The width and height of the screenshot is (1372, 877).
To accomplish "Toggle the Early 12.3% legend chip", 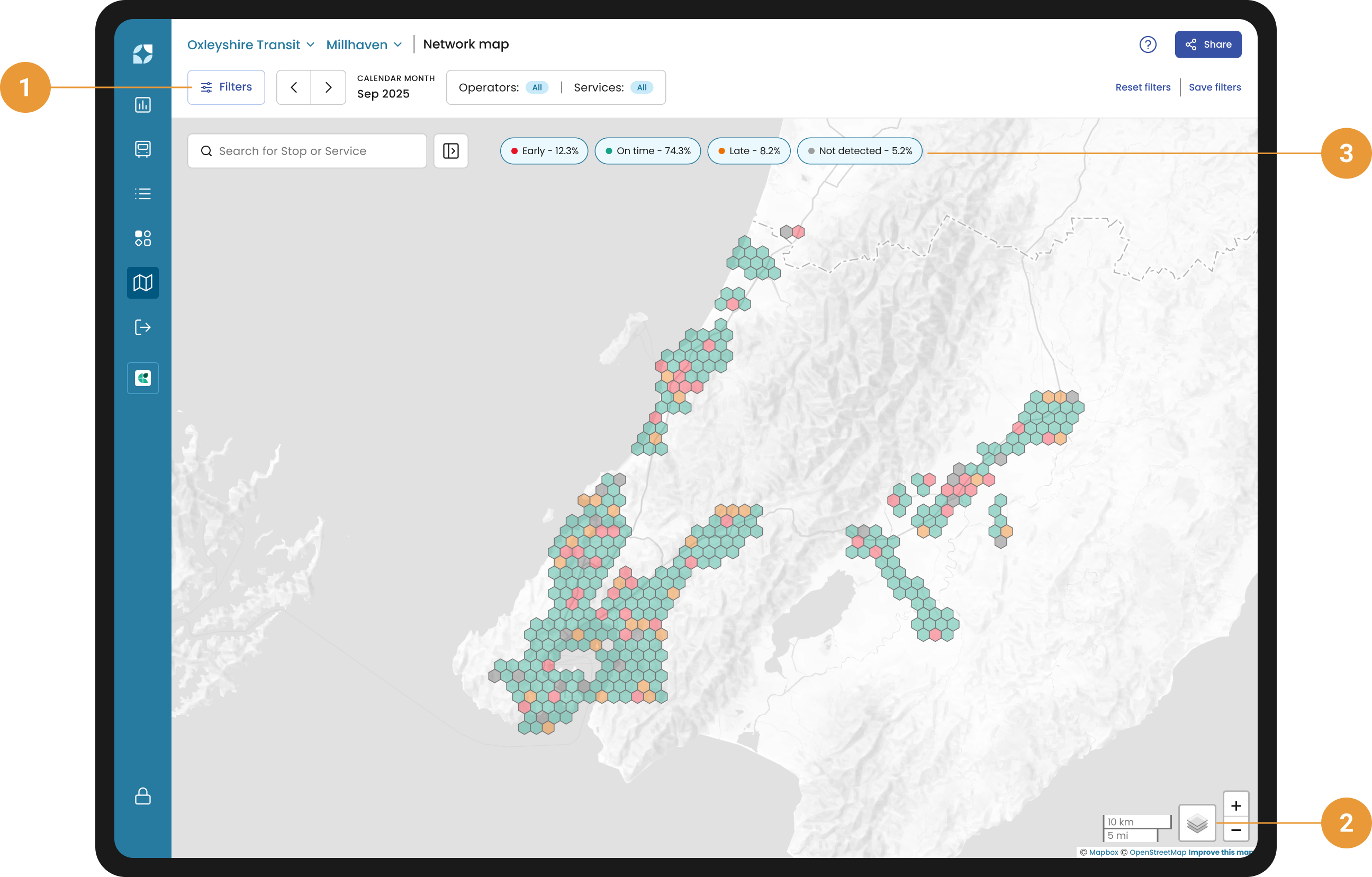I will [x=544, y=151].
